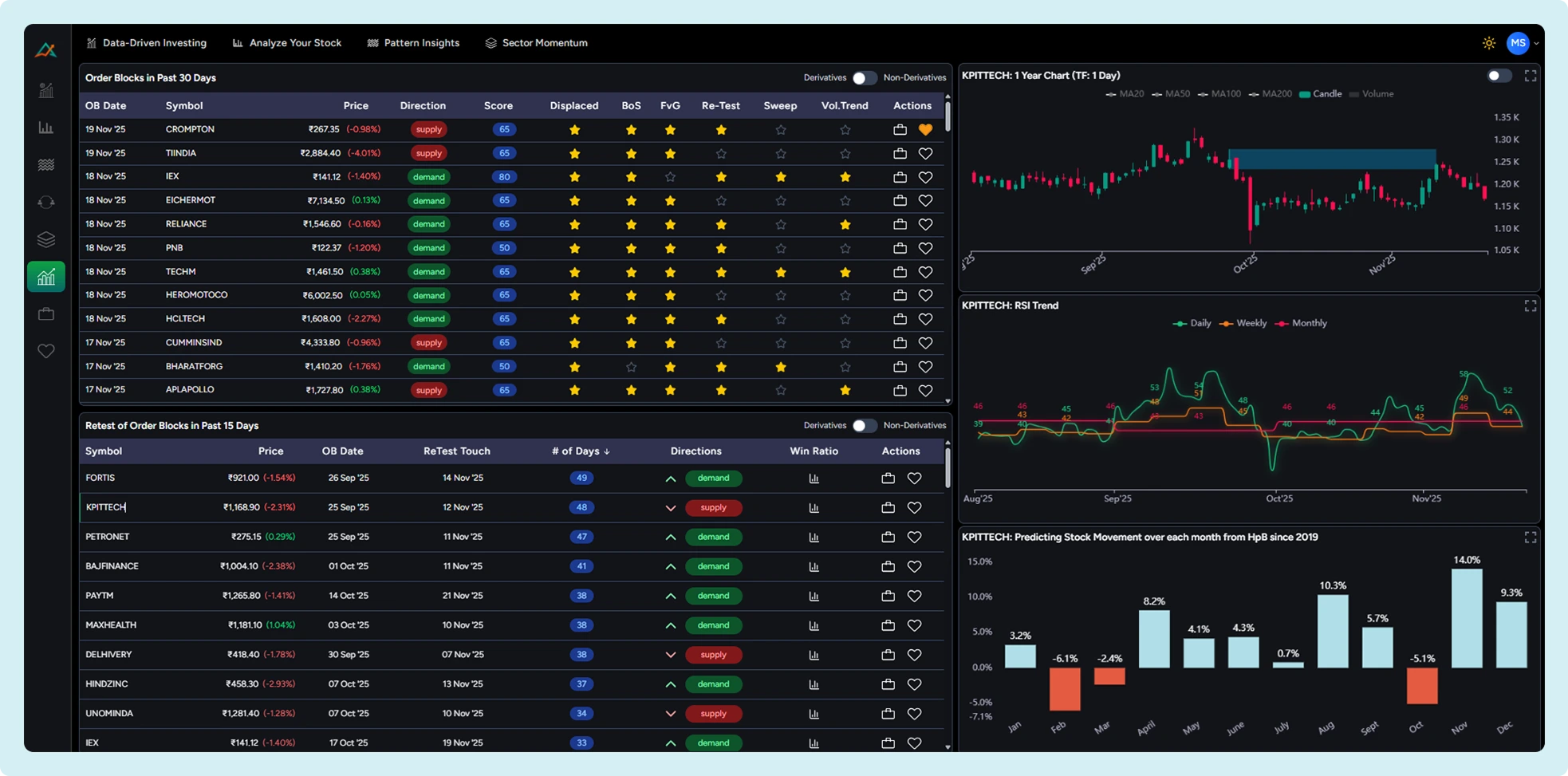Click the supply badge for TIINDIA

pos(428,153)
